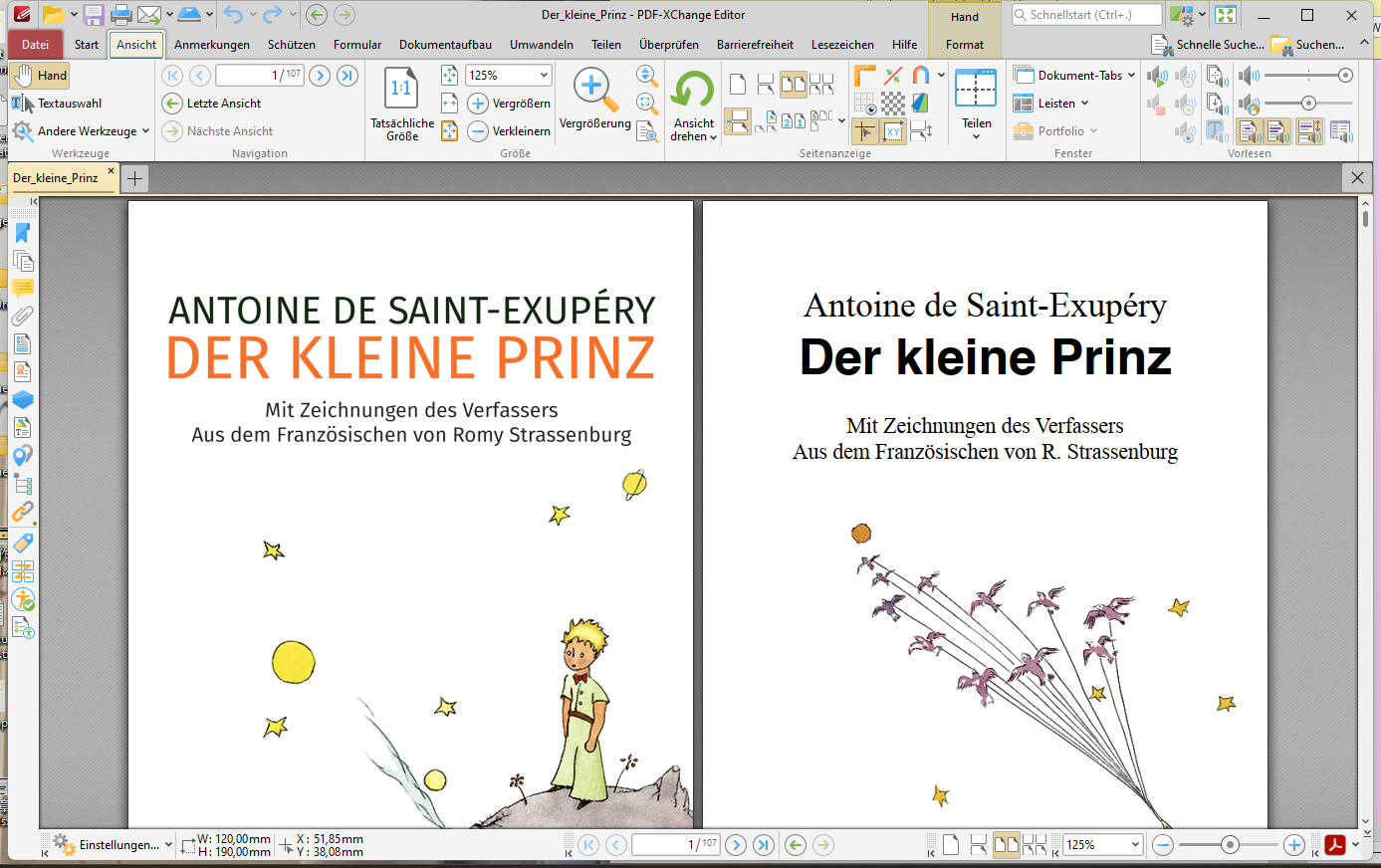
Task: Click the undo arrow in the title bar
Action: (232, 15)
